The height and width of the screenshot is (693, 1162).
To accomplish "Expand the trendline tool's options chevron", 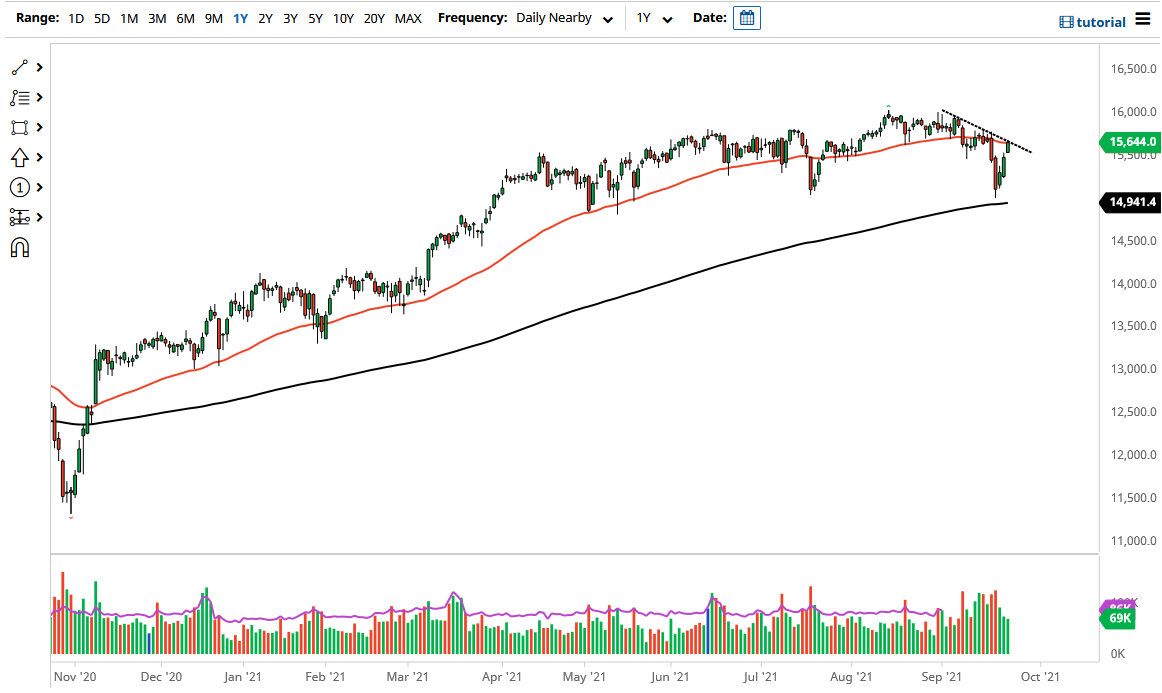I will [x=38, y=67].
